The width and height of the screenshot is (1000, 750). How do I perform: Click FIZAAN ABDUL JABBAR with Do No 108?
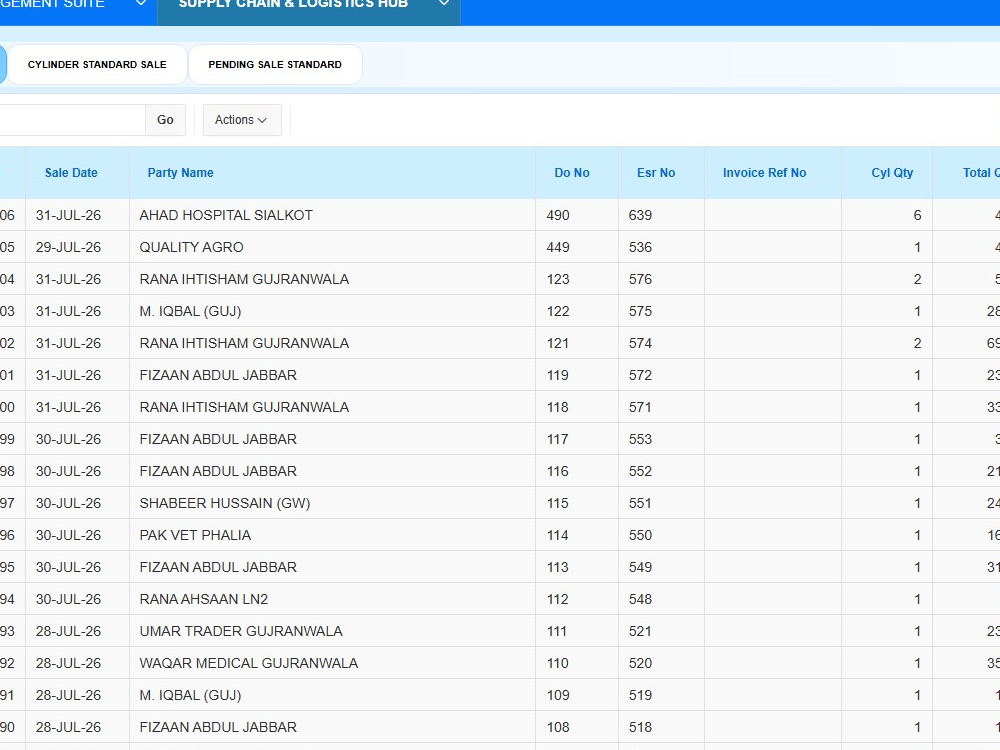(332, 727)
